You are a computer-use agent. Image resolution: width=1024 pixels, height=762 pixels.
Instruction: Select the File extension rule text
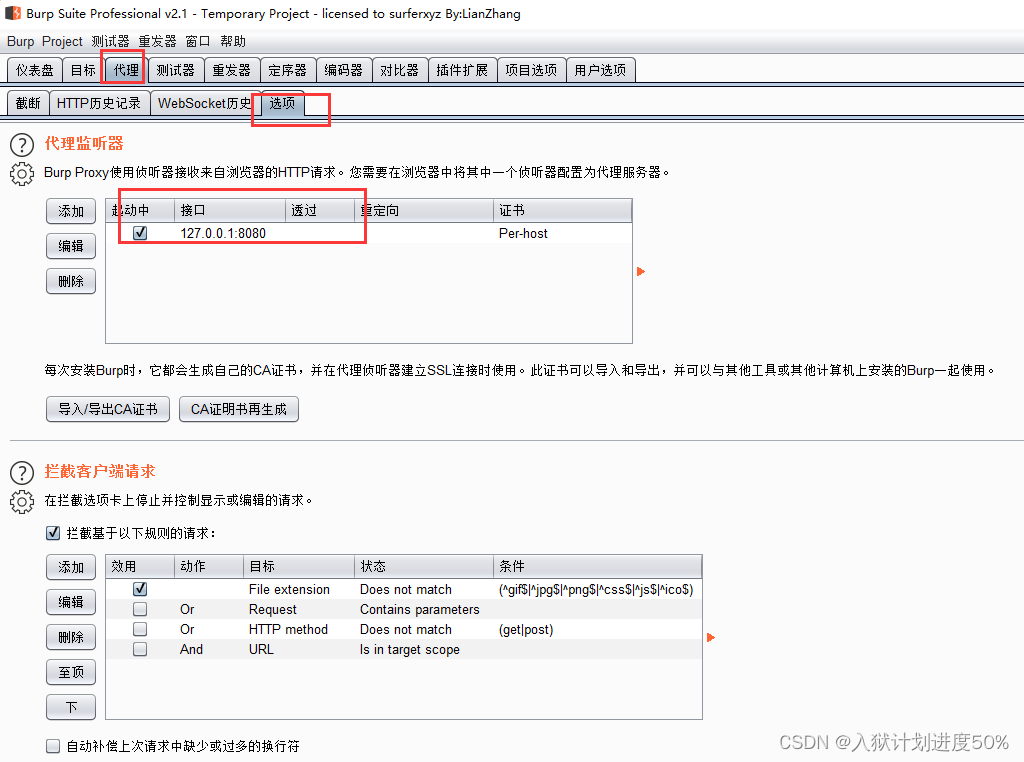point(289,589)
